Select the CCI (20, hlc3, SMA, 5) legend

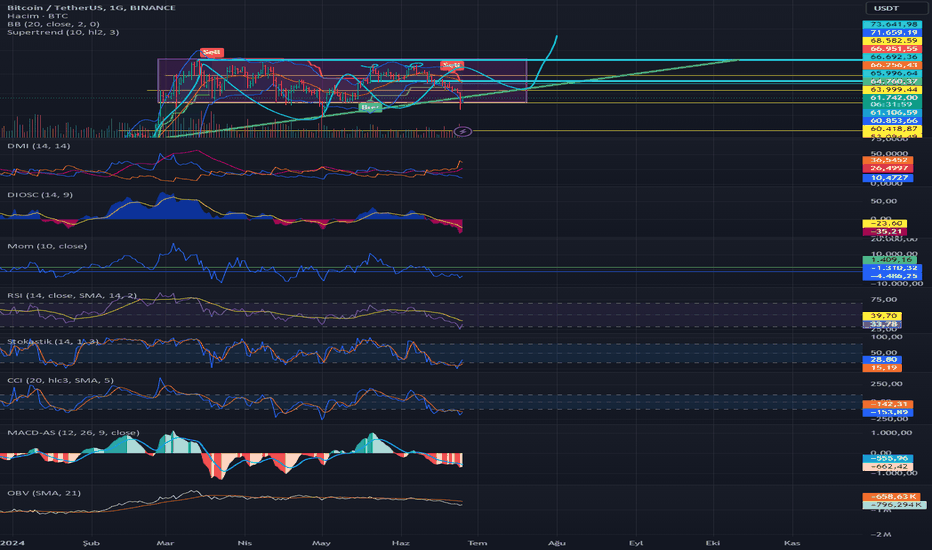tap(60, 381)
